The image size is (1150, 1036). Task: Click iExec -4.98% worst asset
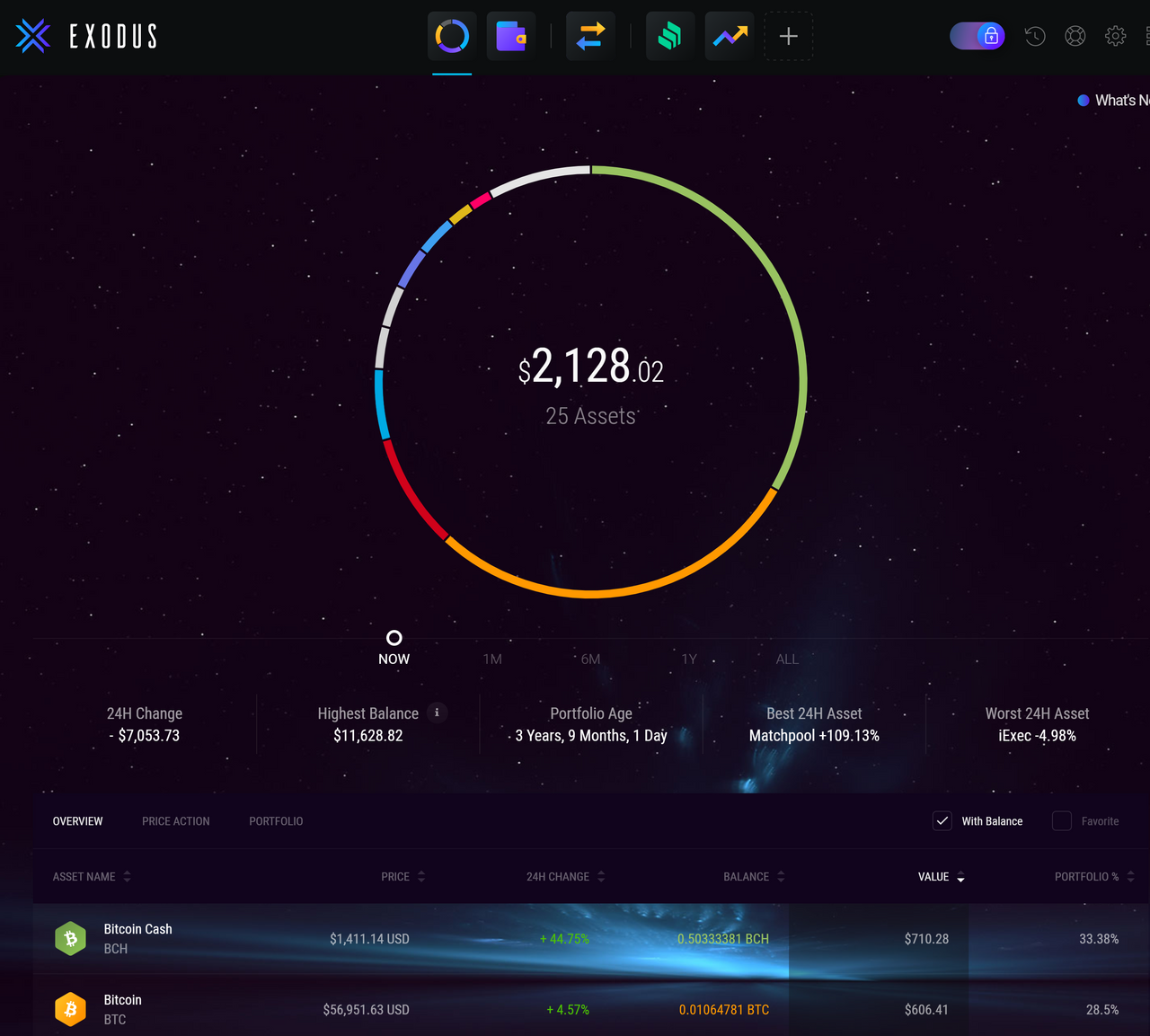click(1037, 736)
